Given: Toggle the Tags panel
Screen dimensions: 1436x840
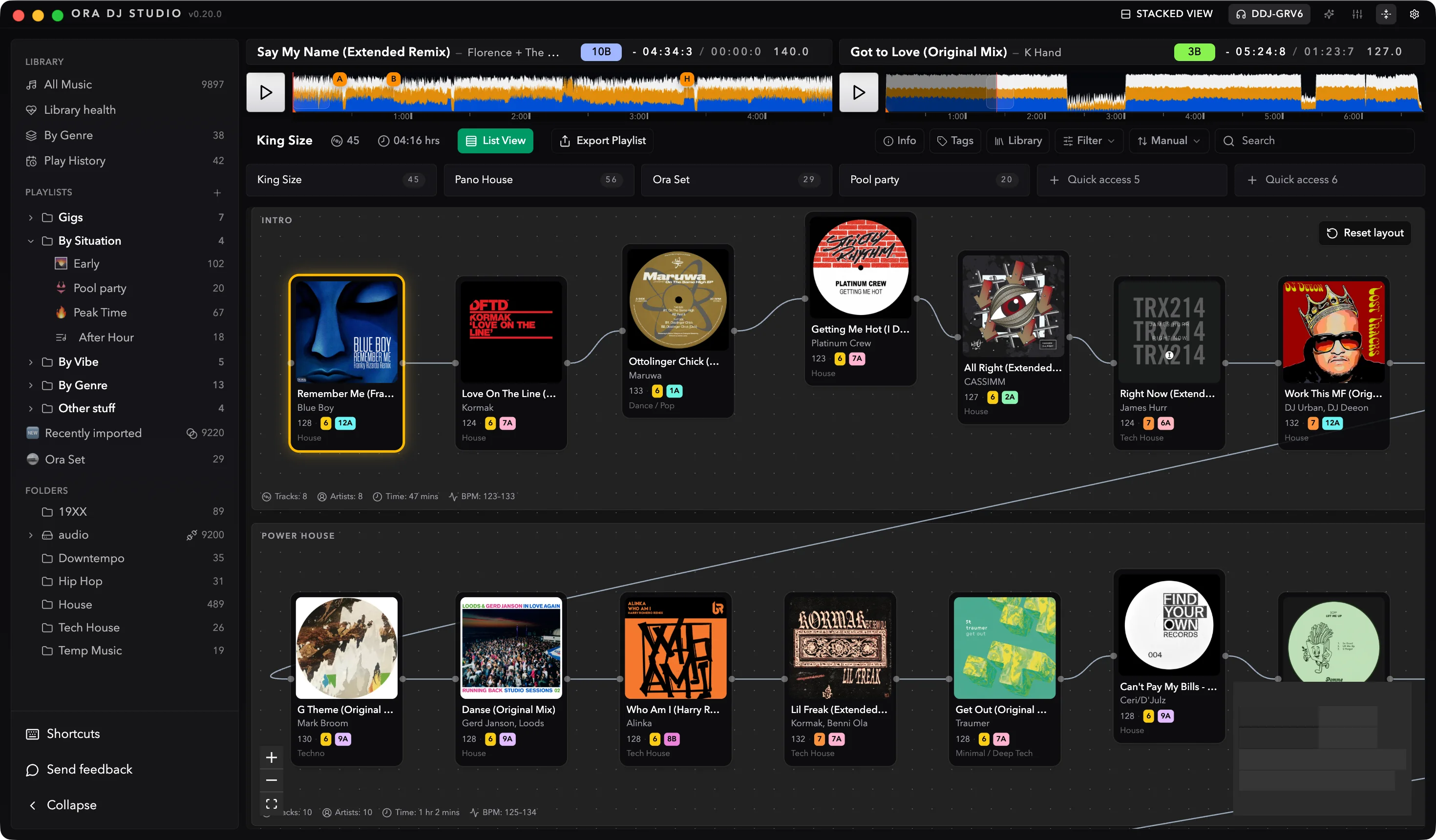Looking at the screenshot, I should (955, 141).
